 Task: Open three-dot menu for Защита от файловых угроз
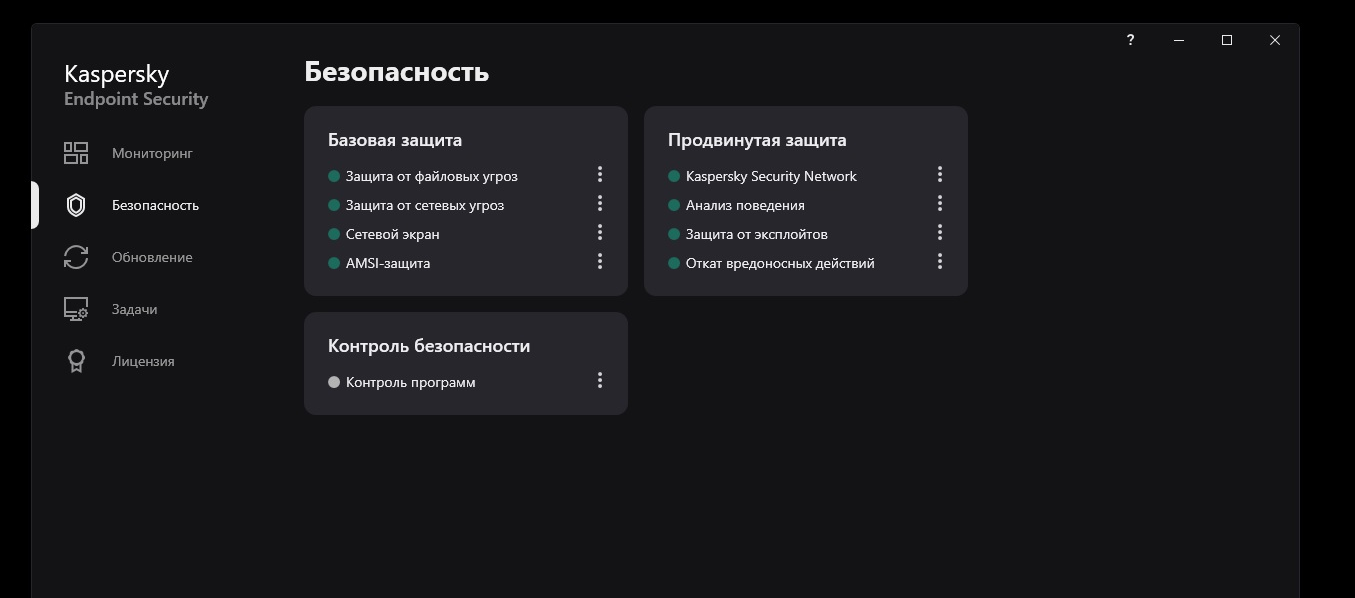600,175
